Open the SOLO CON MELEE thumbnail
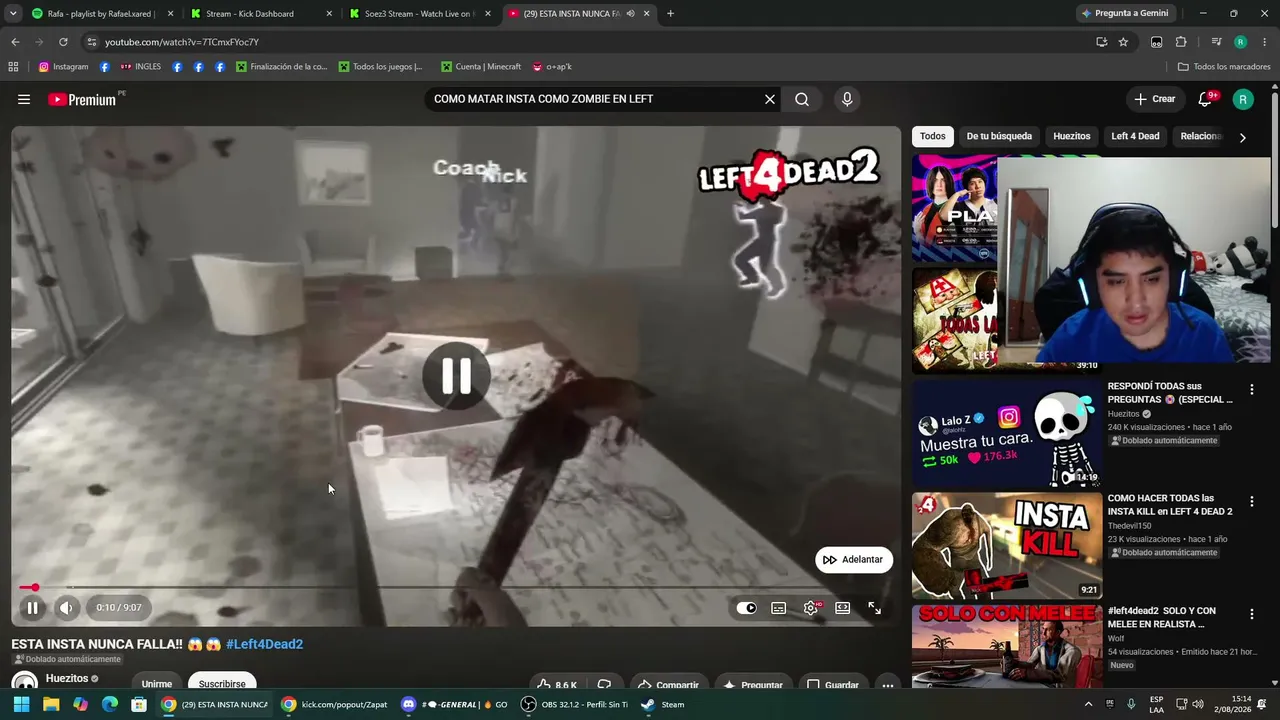Screen dimensions: 1280x720 click(x=1007, y=647)
